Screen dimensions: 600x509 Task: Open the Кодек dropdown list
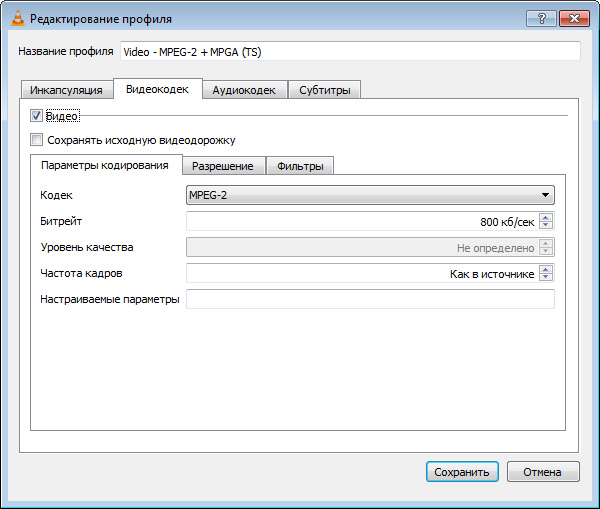370,195
